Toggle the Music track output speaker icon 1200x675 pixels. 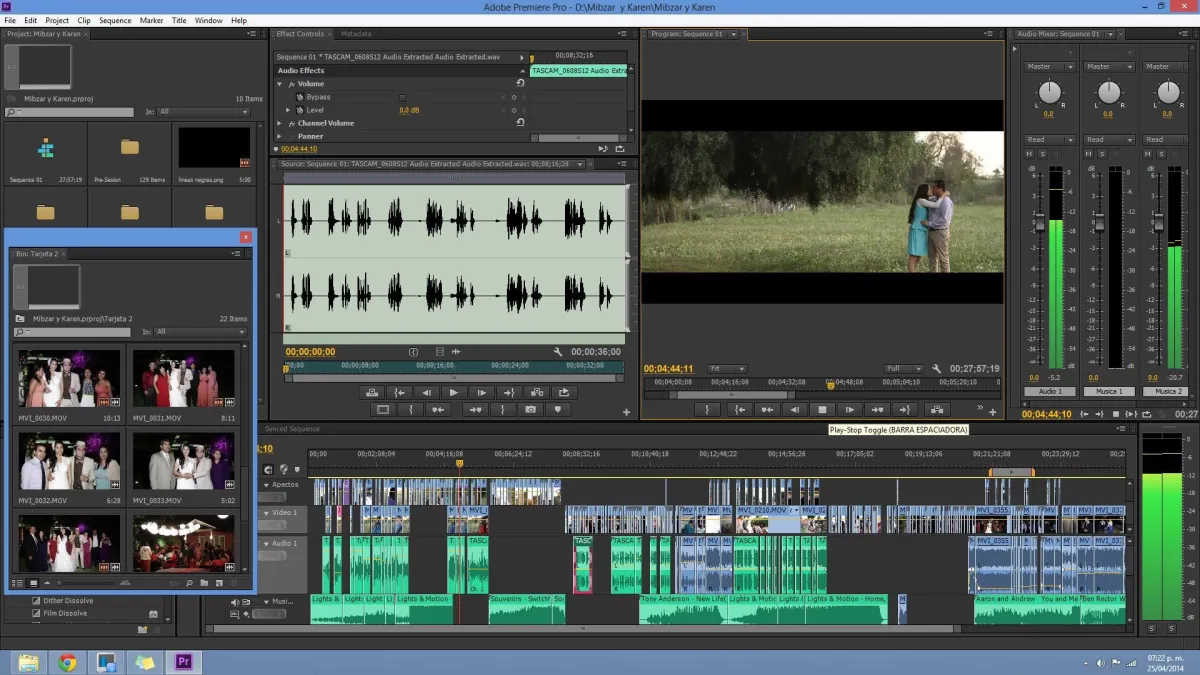point(235,602)
